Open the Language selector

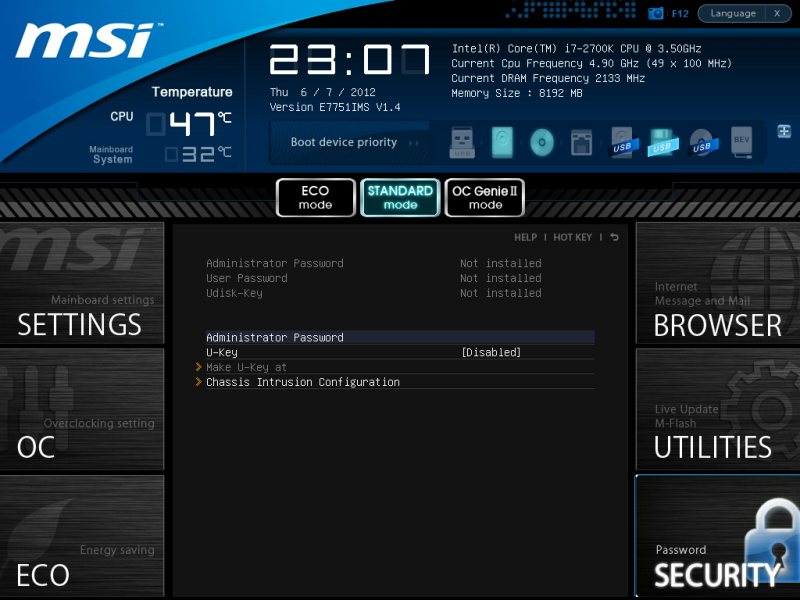click(x=733, y=14)
